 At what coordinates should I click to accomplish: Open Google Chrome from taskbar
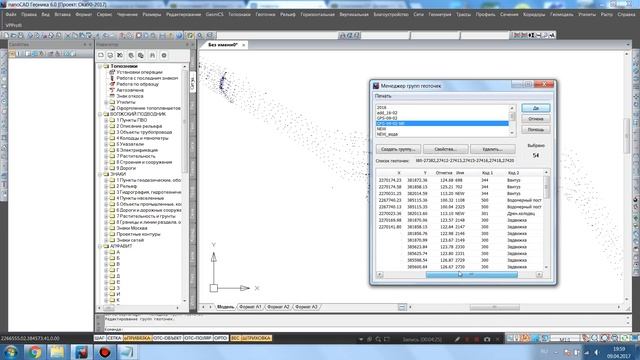click(x=34, y=352)
